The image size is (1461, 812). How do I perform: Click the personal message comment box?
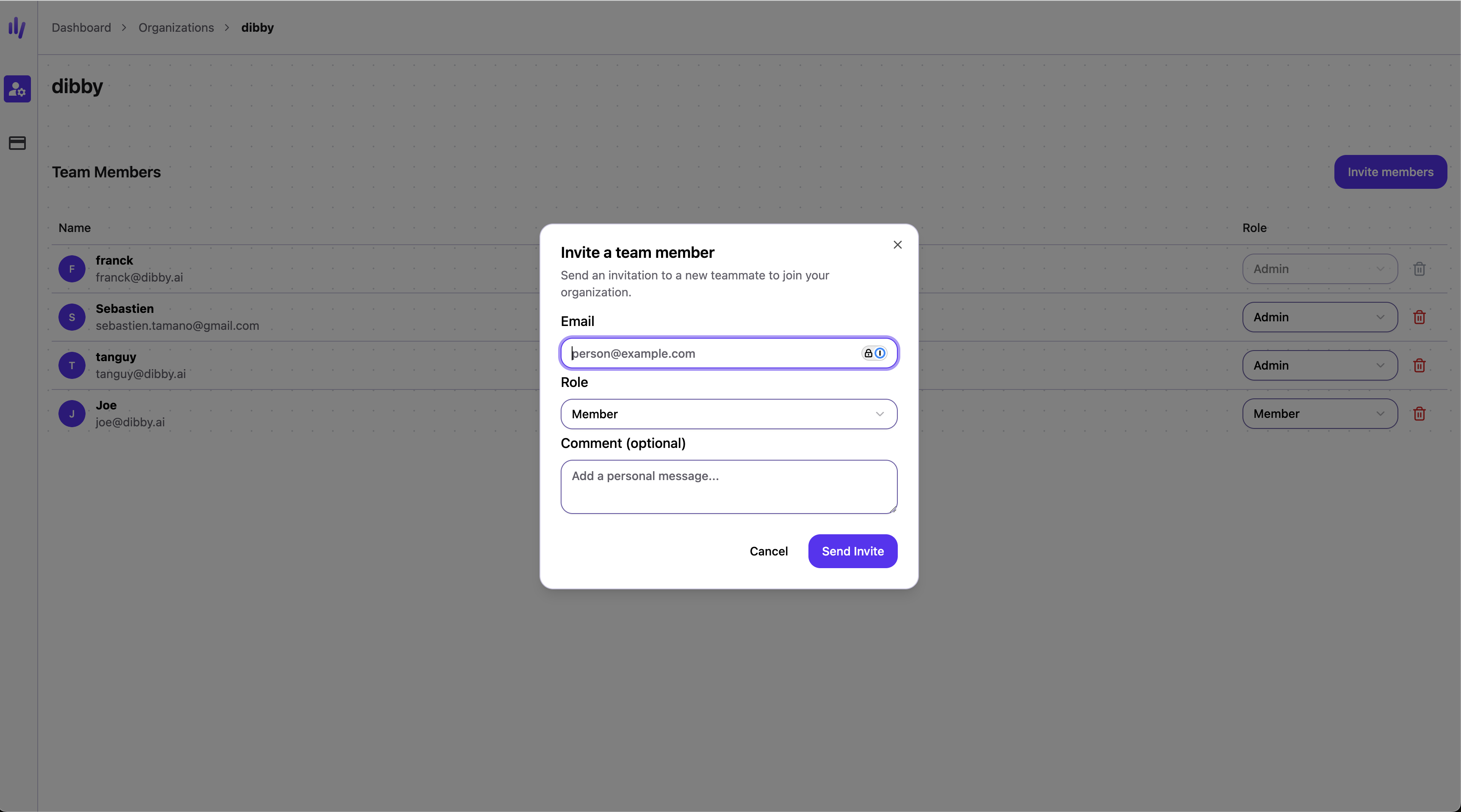pyautogui.click(x=728, y=486)
